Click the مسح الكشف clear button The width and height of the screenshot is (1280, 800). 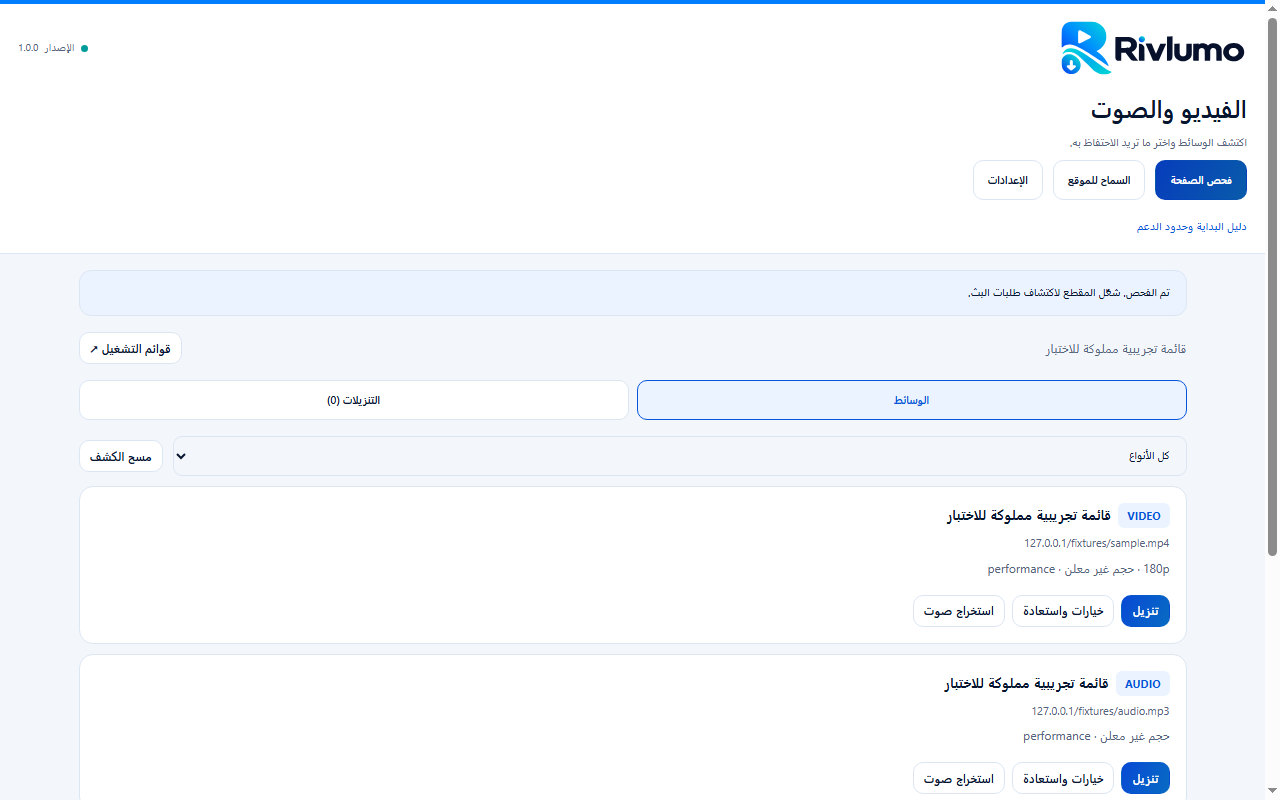click(x=121, y=456)
